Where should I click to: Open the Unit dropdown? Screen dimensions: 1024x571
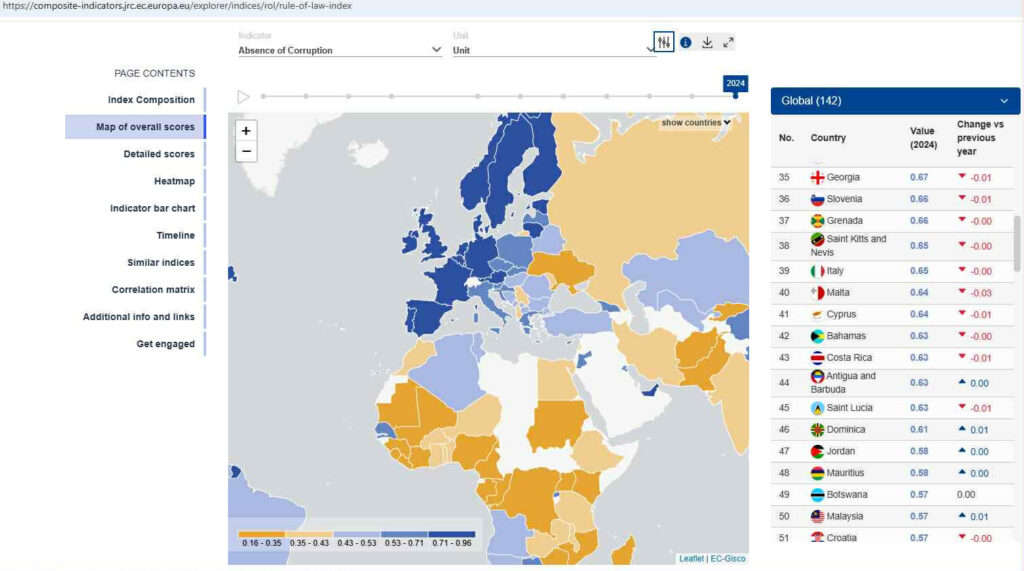[x=553, y=50]
